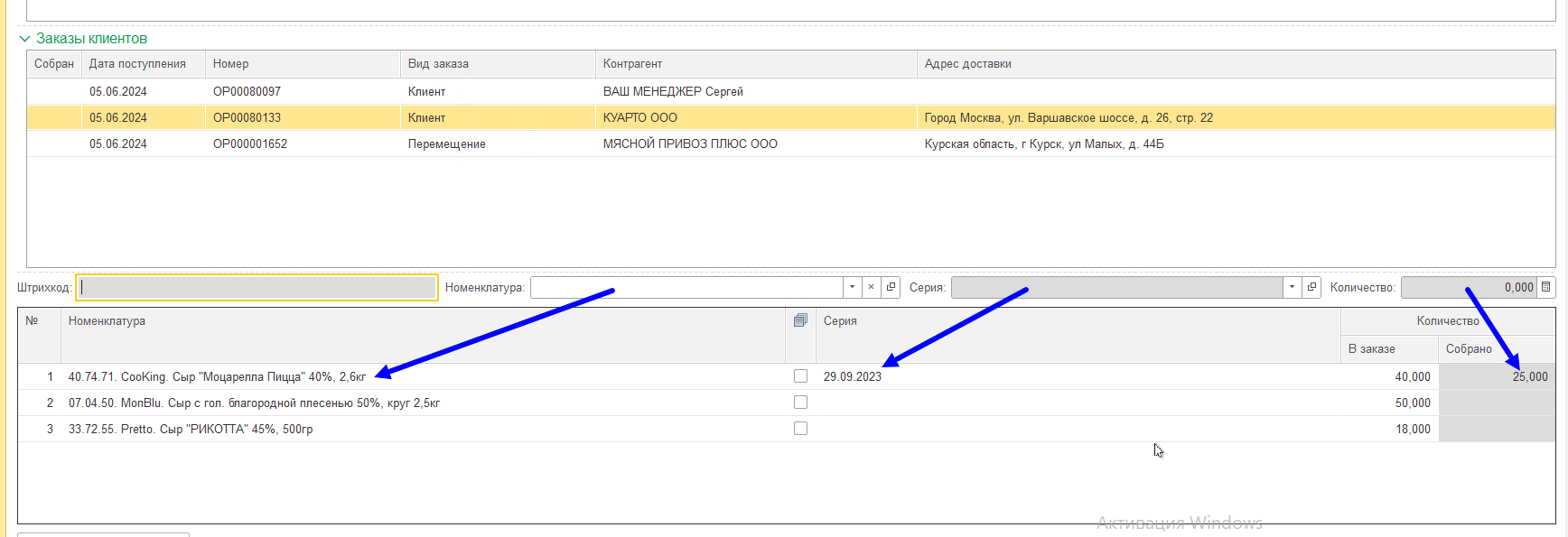This screenshot has width=1568, height=537.
Task: Click the Курская область delivery address
Action: tap(1044, 144)
